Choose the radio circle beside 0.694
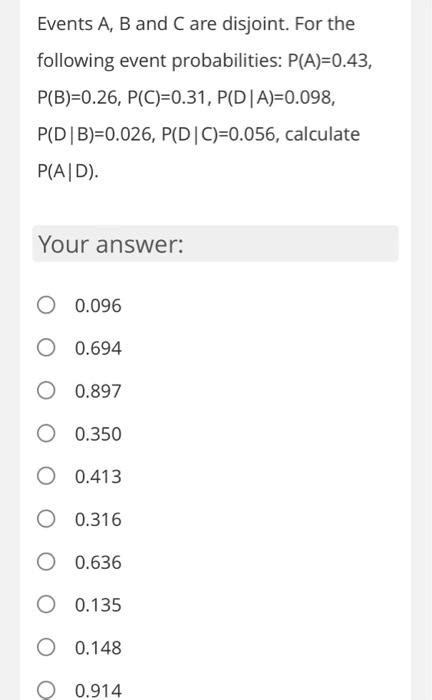432x700 pixels. 46,348
